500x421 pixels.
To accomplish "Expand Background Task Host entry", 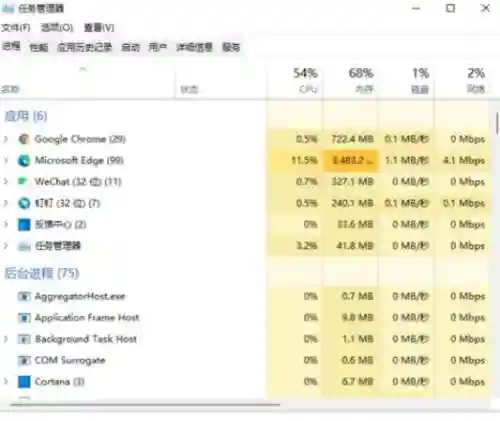I will click(6, 339).
